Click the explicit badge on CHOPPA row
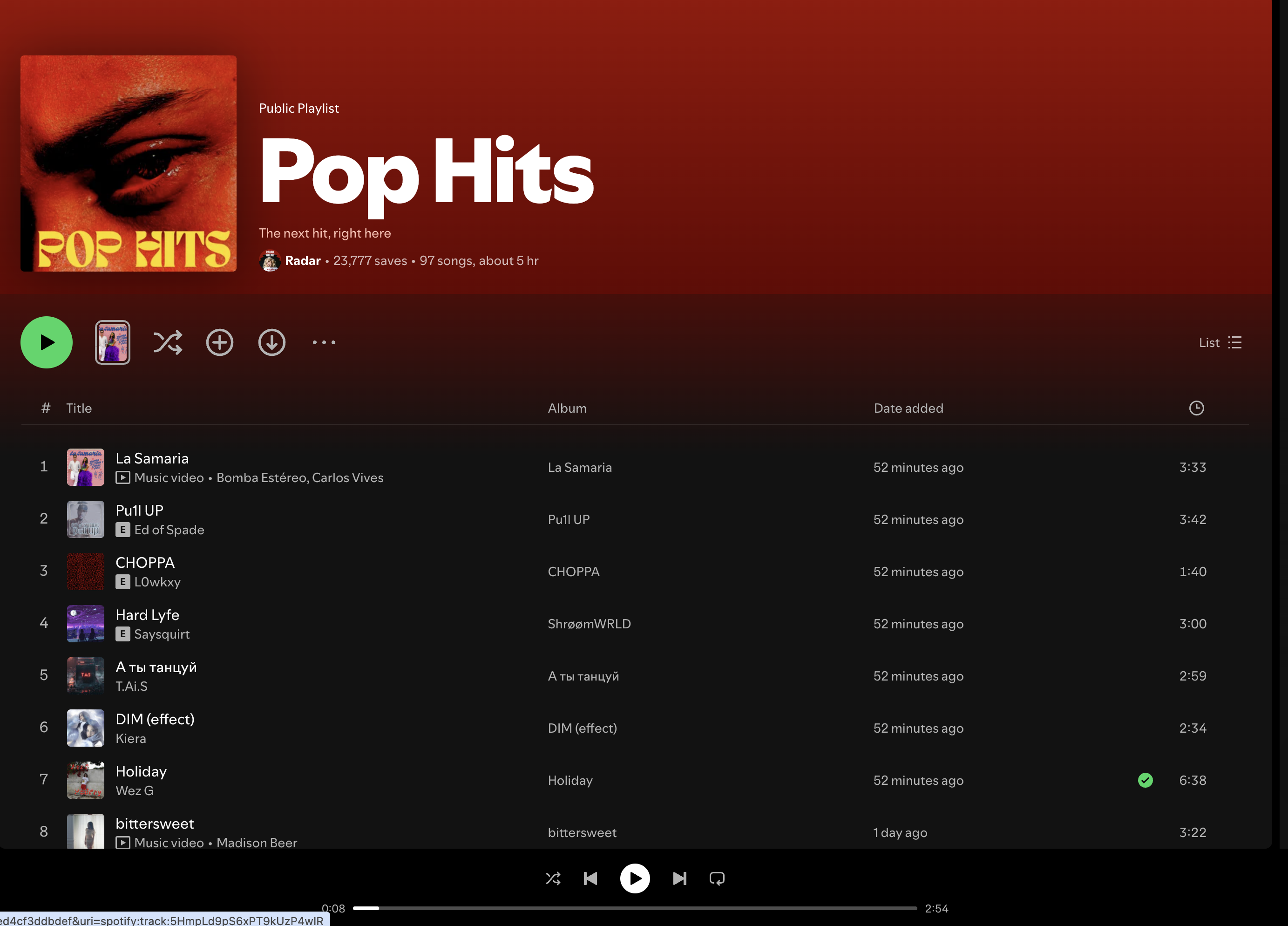This screenshot has width=1288, height=926. (x=122, y=582)
